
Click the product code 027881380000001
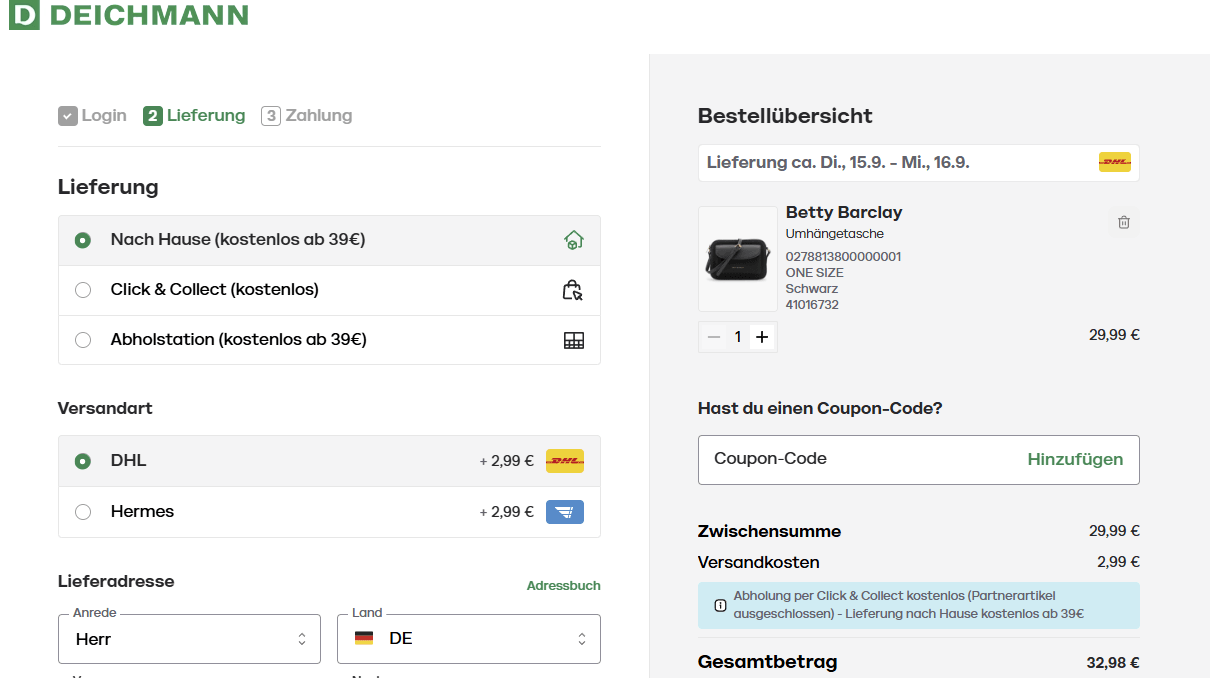pos(844,257)
